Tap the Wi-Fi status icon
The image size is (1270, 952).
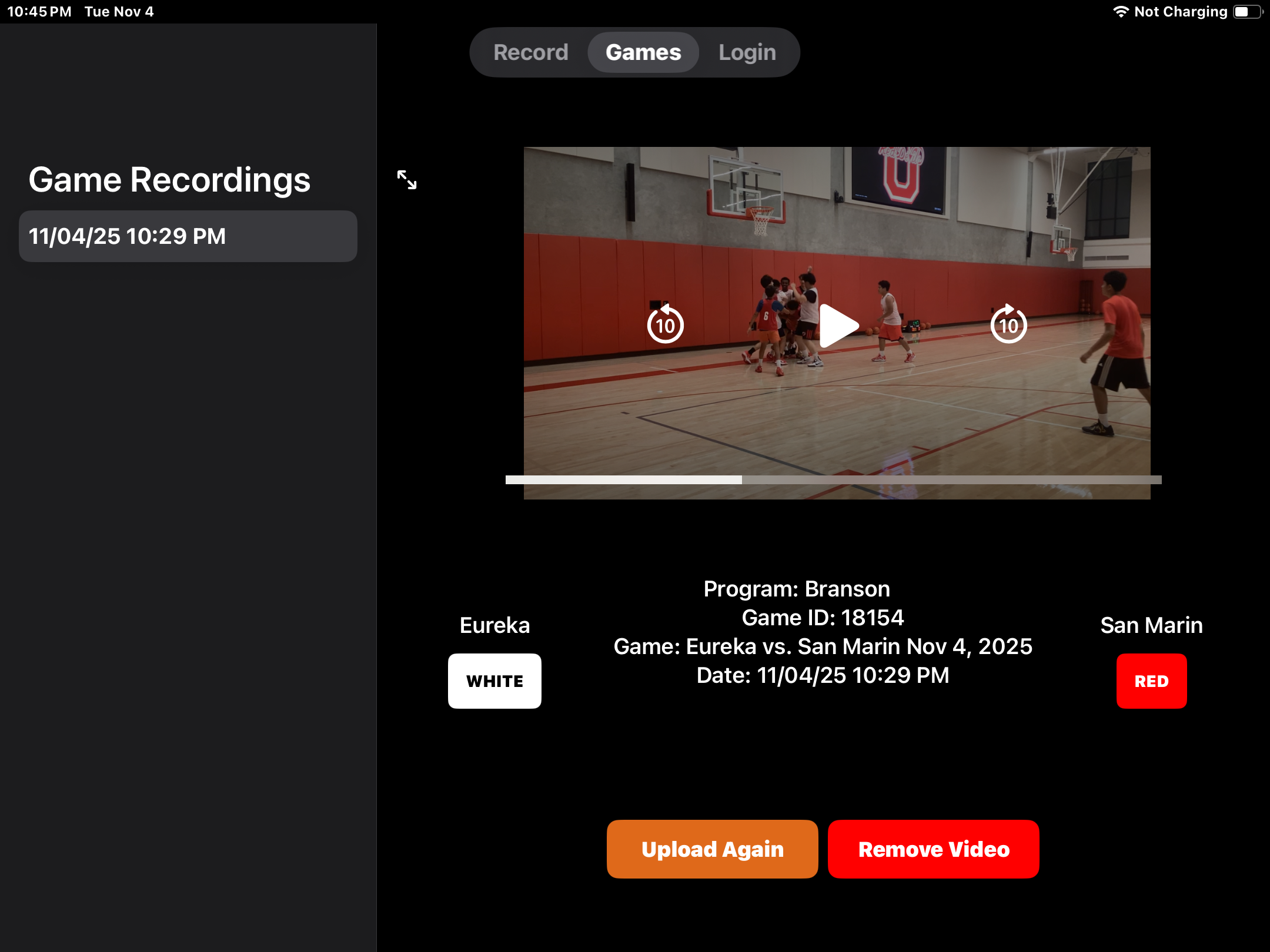(1121, 12)
